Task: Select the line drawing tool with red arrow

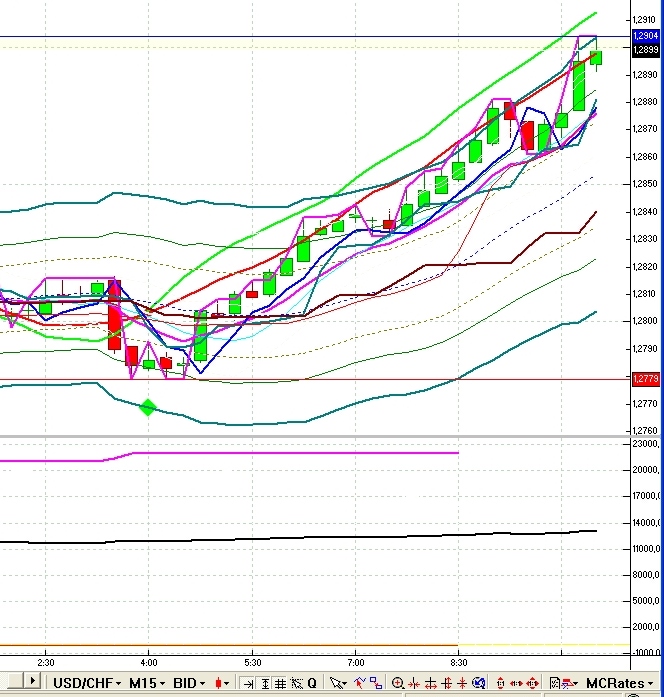Action: click(360, 682)
